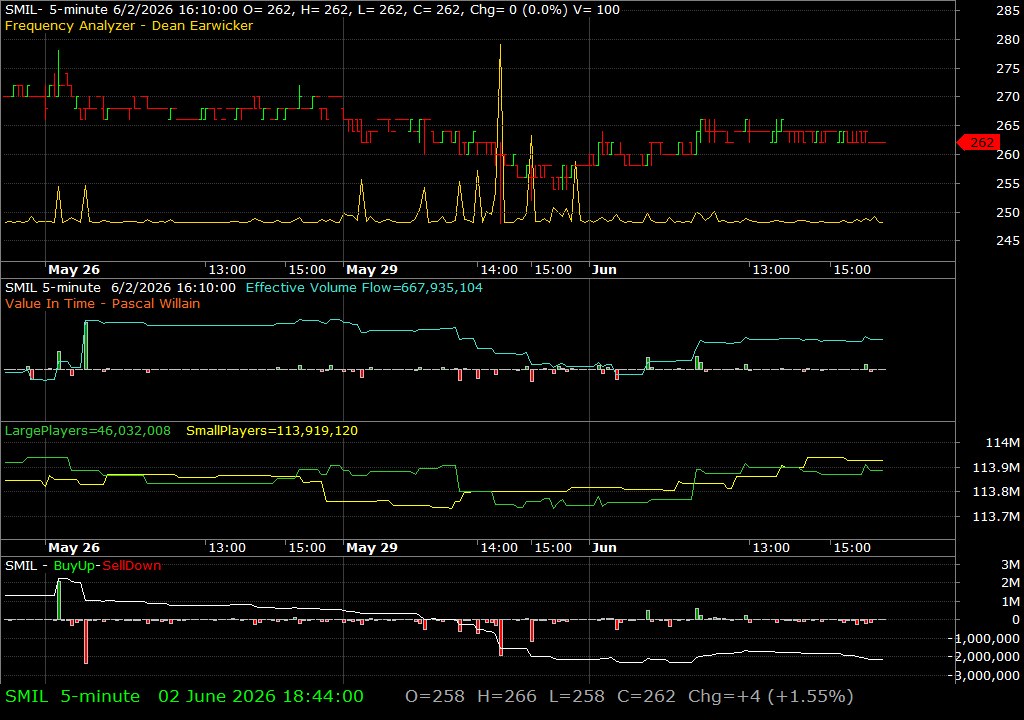This screenshot has width=1024, height=720.
Task: Click the SMIL 5-minute price header line
Action: tap(312, 10)
